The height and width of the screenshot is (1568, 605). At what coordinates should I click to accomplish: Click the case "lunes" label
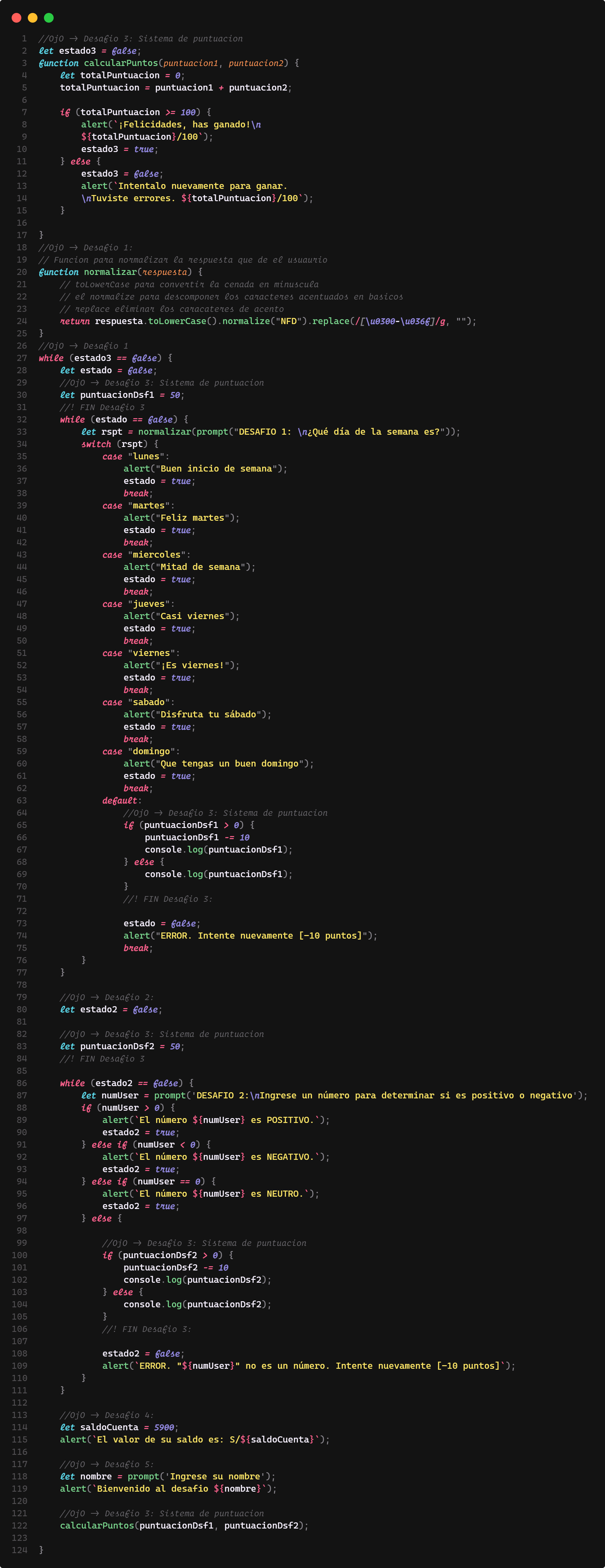pyautogui.click(x=136, y=456)
